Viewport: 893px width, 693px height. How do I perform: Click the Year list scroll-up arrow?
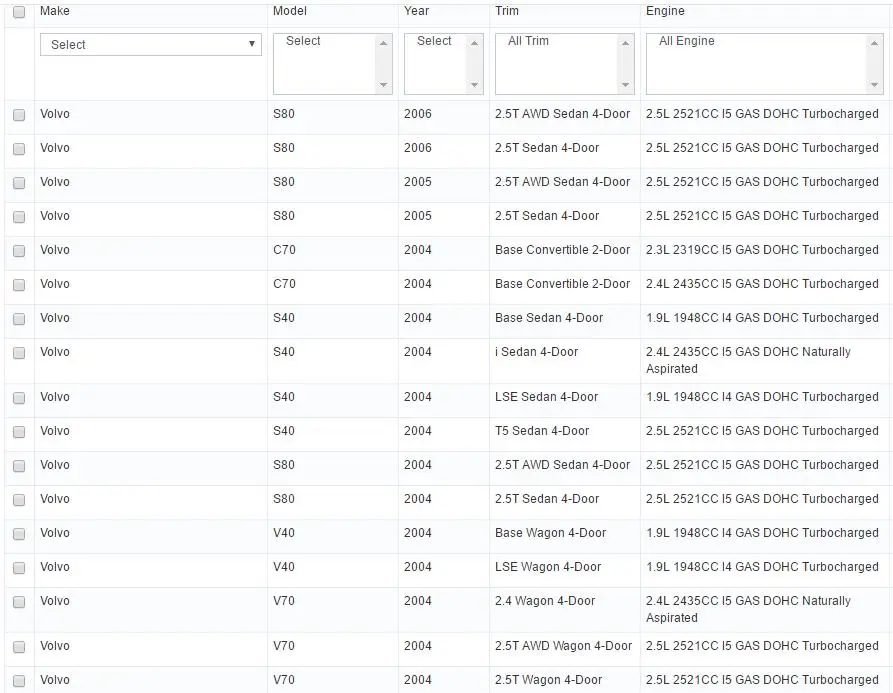(x=474, y=43)
